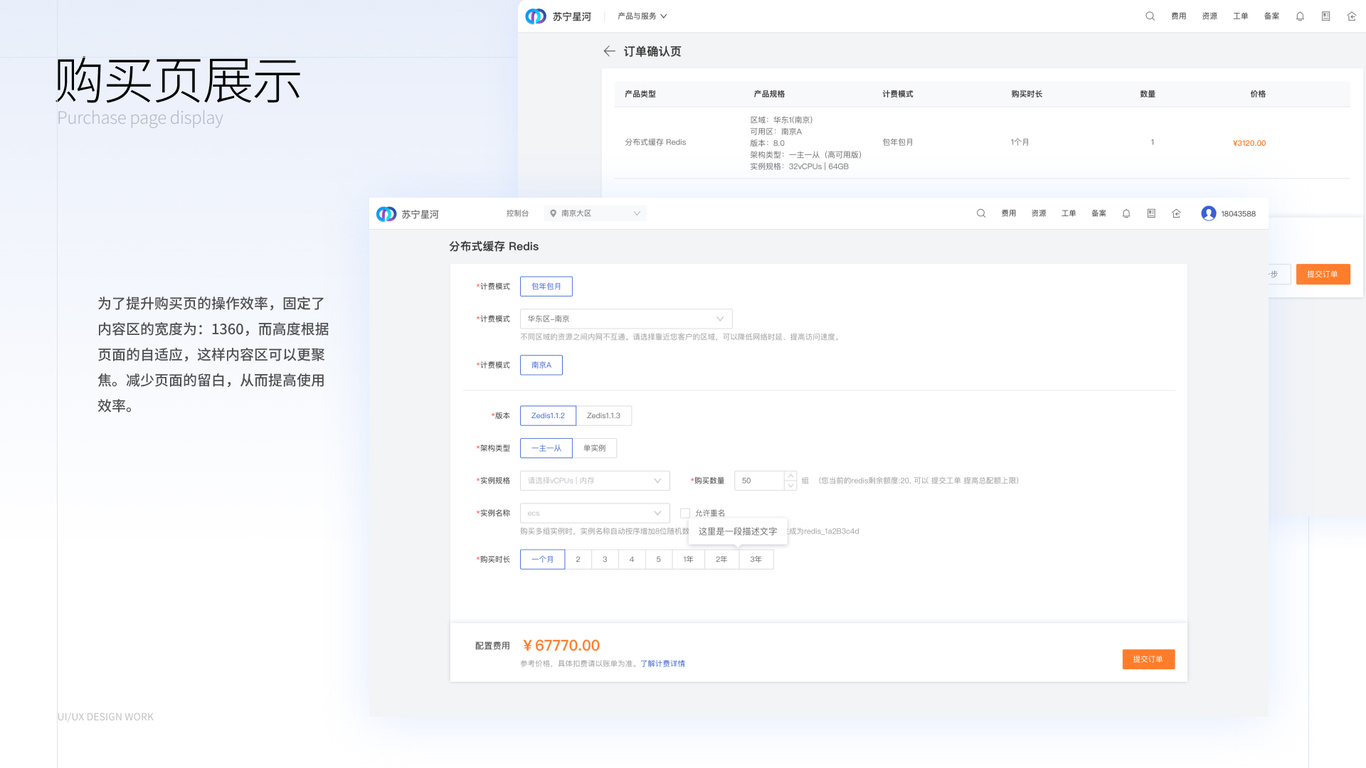Open the 请选择vCPUs | 内存 spec dropdown

point(594,481)
